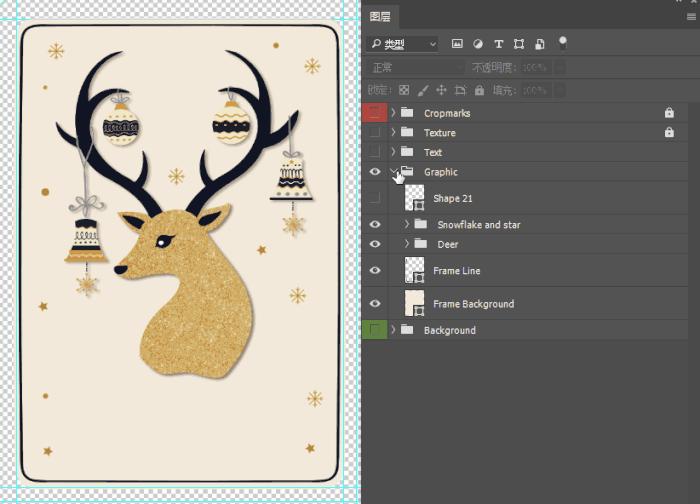The height and width of the screenshot is (504, 700).
Task: Click the lock icon on Cropmarks group
Action: point(669,113)
